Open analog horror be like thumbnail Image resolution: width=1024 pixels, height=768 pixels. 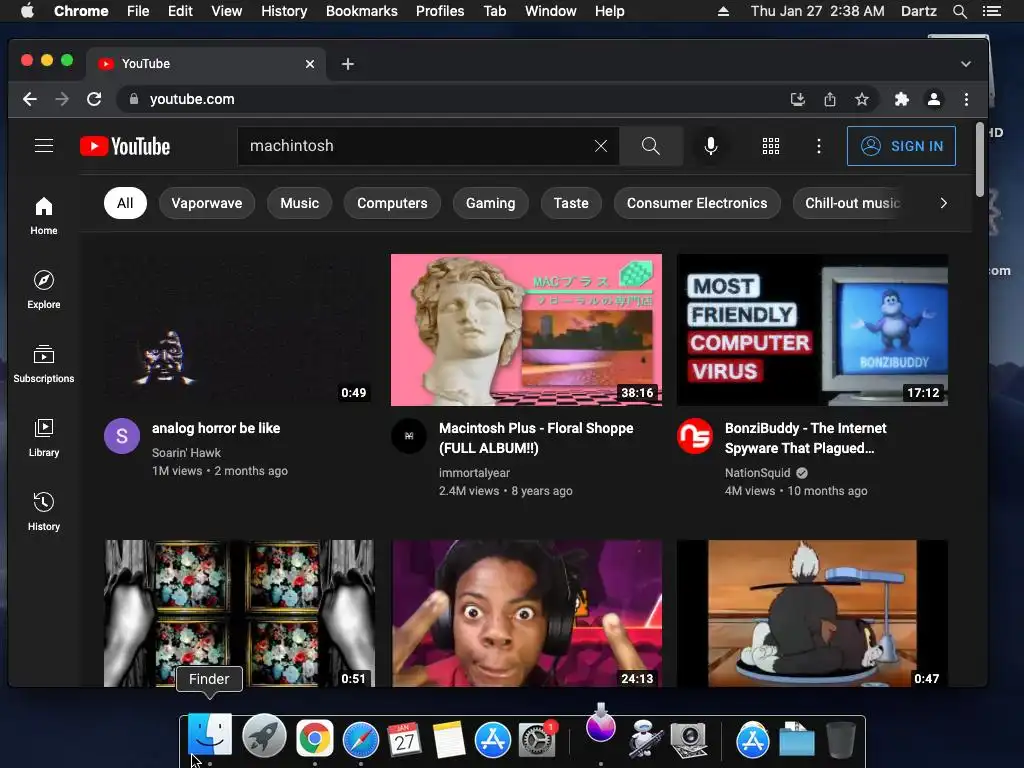(239, 330)
